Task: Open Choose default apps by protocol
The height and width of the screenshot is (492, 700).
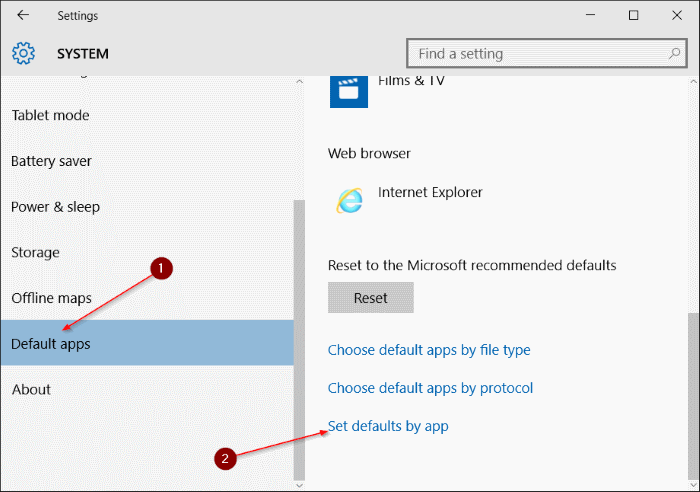Action: point(430,388)
